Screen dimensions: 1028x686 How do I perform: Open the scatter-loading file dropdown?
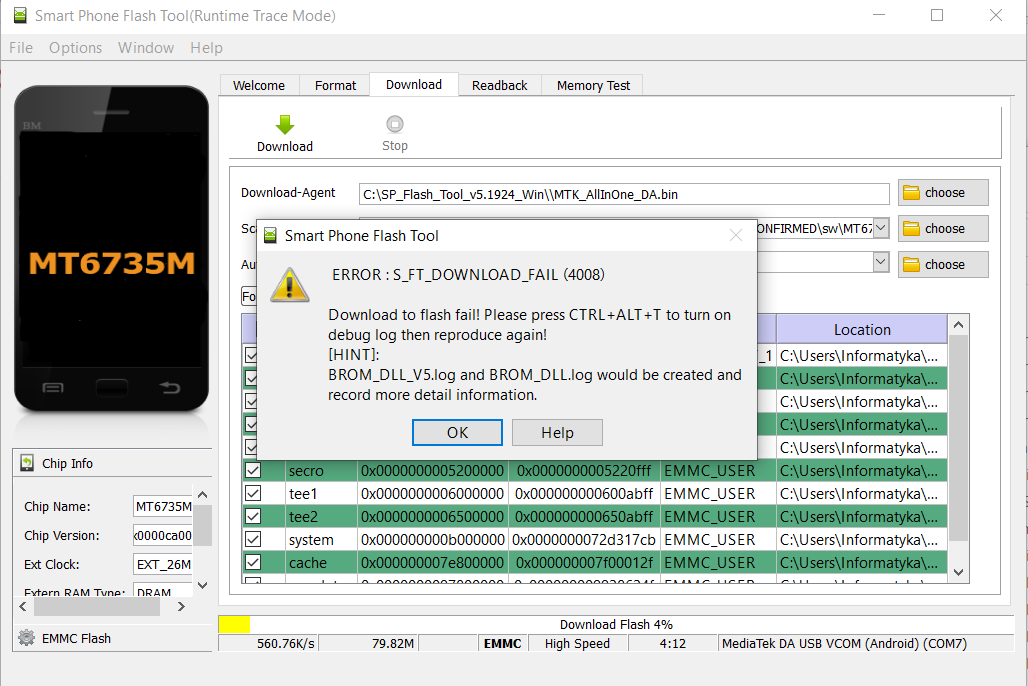(x=880, y=228)
